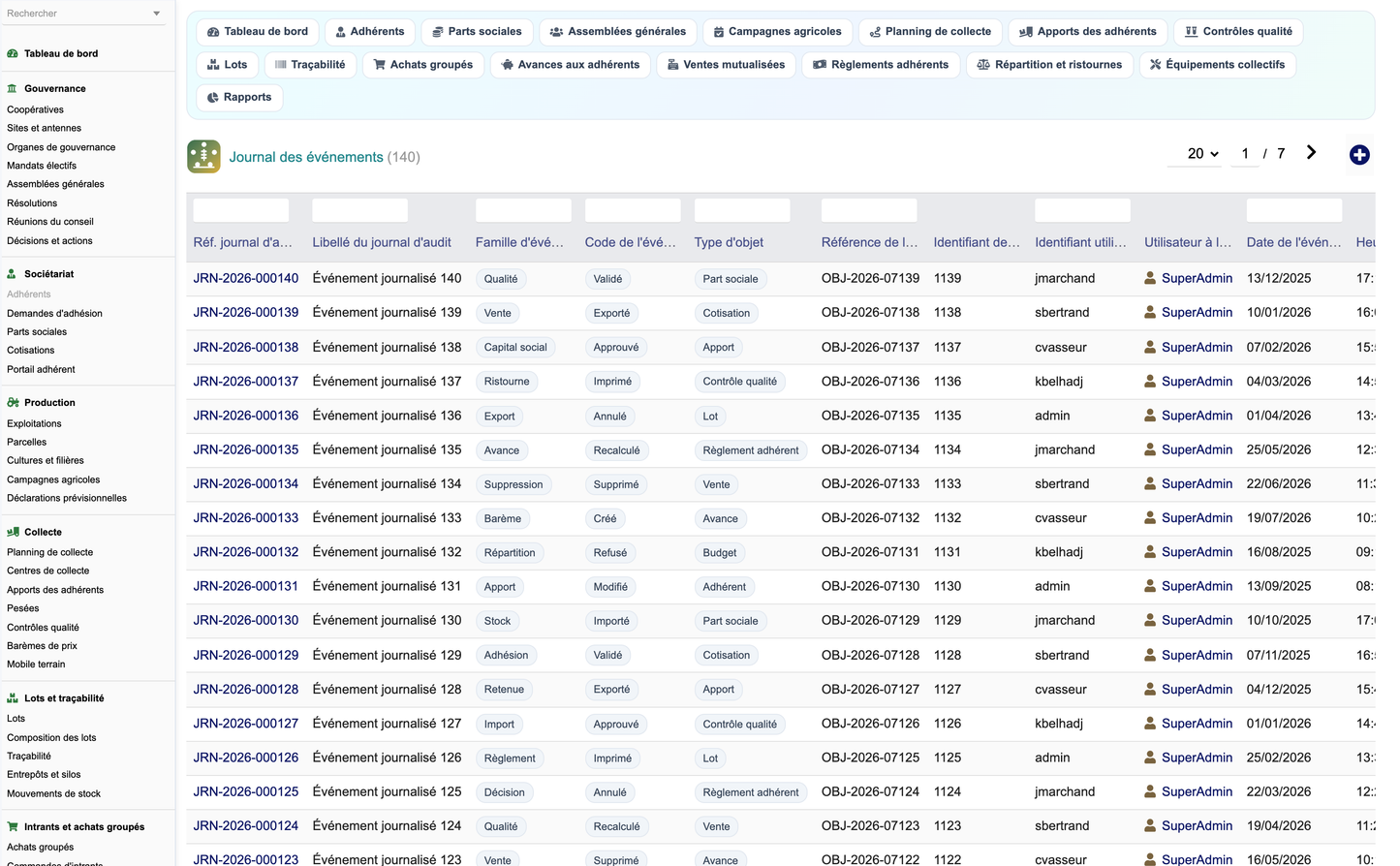The width and height of the screenshot is (1400, 866).
Task: Open Règlements adhérents top tab
Action: click(881, 65)
